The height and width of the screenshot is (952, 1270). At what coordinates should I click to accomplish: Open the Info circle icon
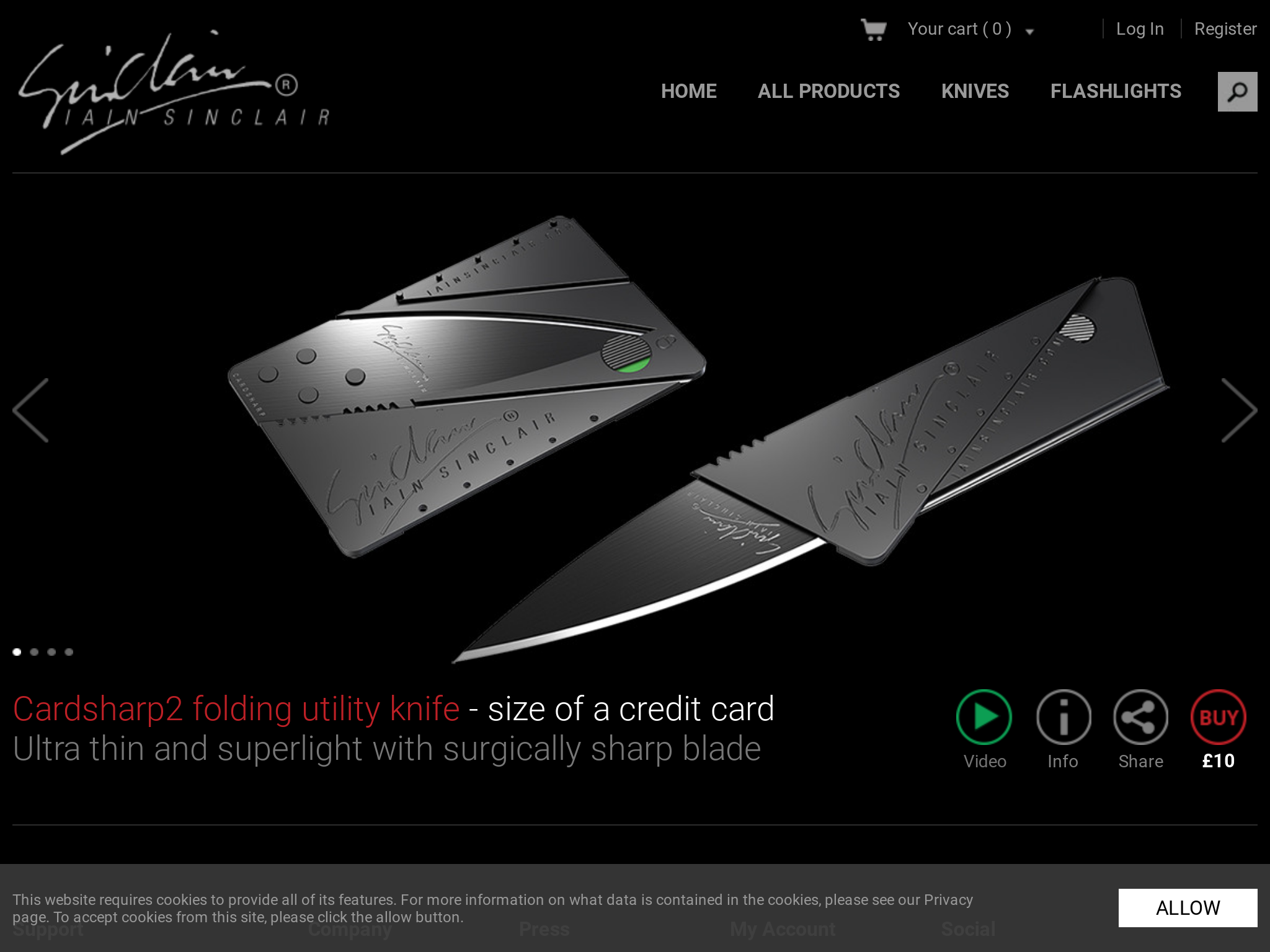pos(1063,717)
